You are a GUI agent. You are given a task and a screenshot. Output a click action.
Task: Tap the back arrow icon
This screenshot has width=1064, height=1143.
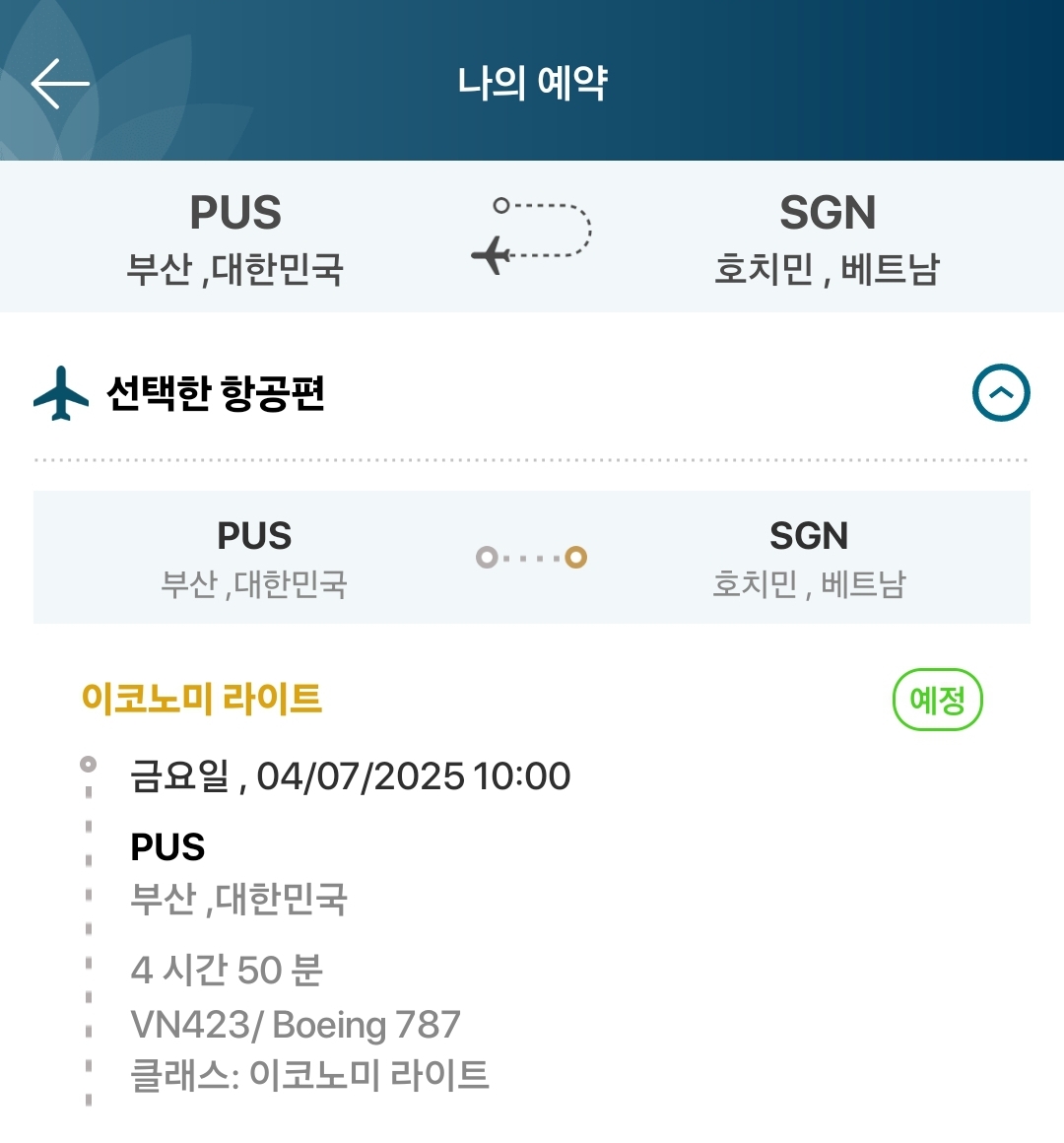[60, 83]
